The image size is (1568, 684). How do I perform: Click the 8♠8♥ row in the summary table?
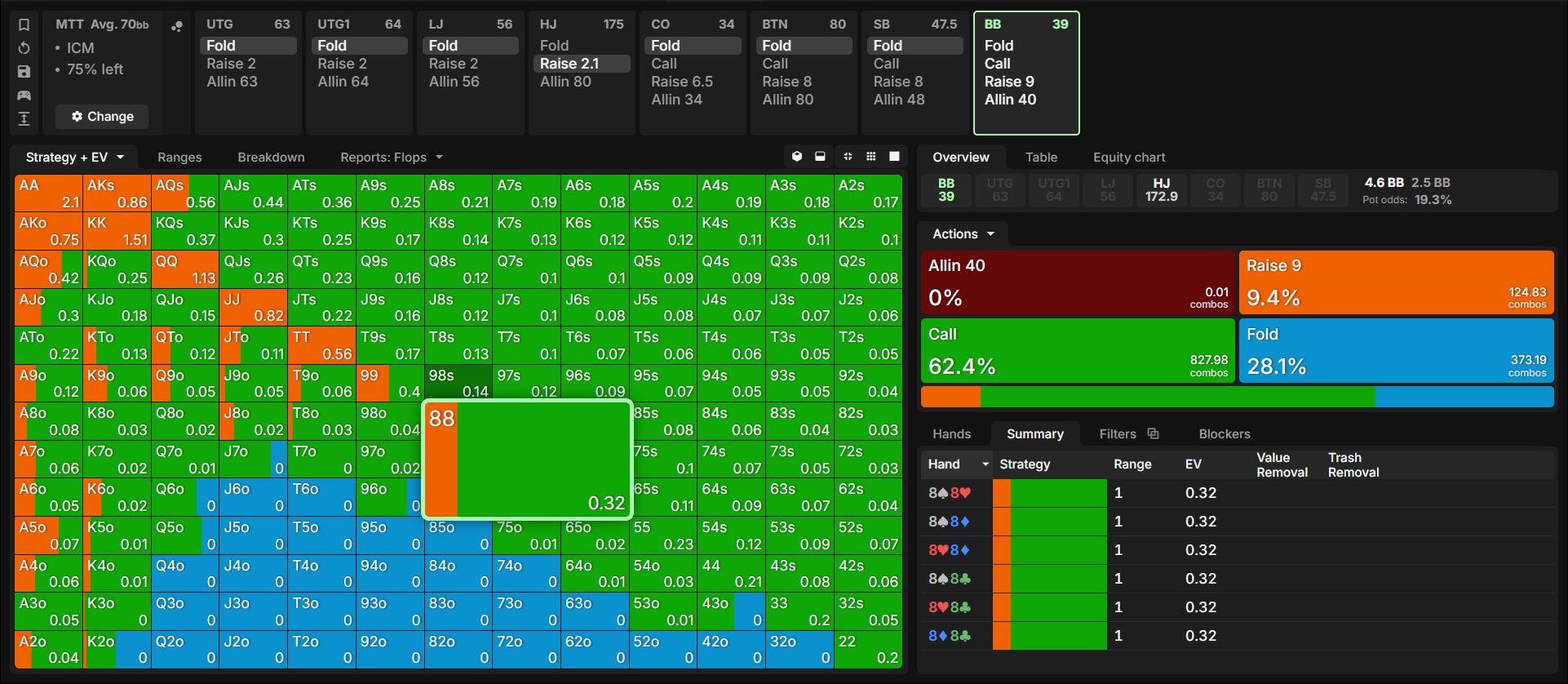1238,493
